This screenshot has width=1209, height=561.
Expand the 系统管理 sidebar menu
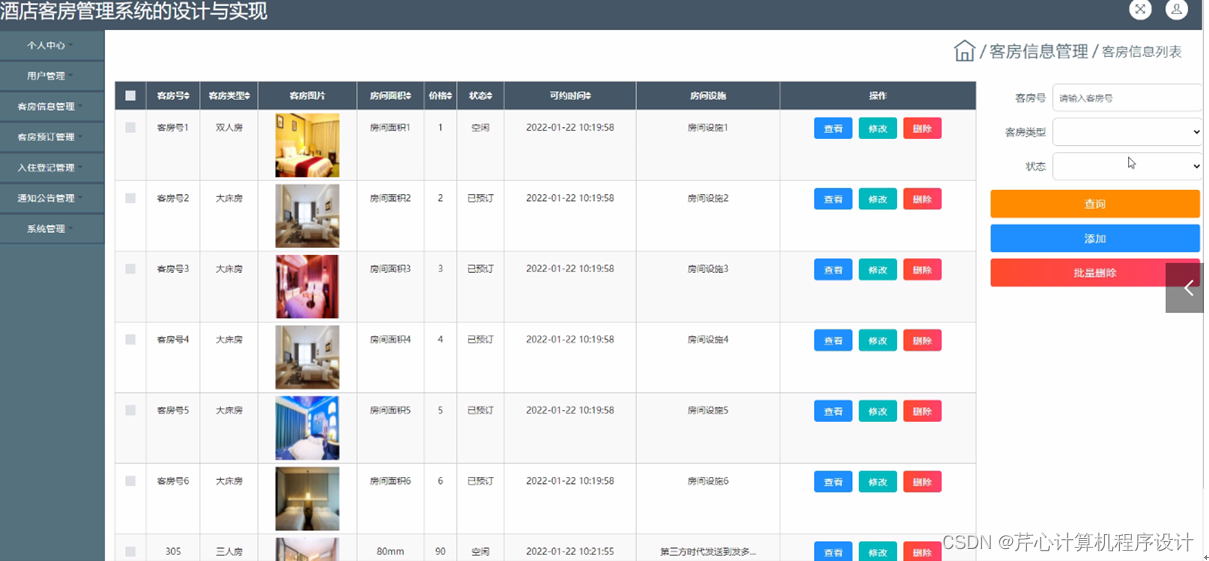tap(51, 229)
